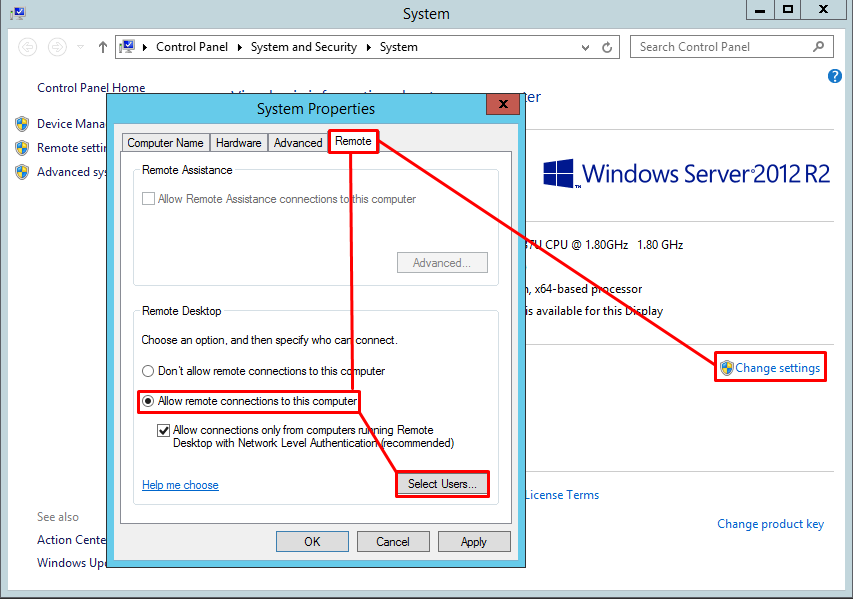Screen dimensions: 853x599
Task: Open the Hardware tab
Action: (238, 142)
